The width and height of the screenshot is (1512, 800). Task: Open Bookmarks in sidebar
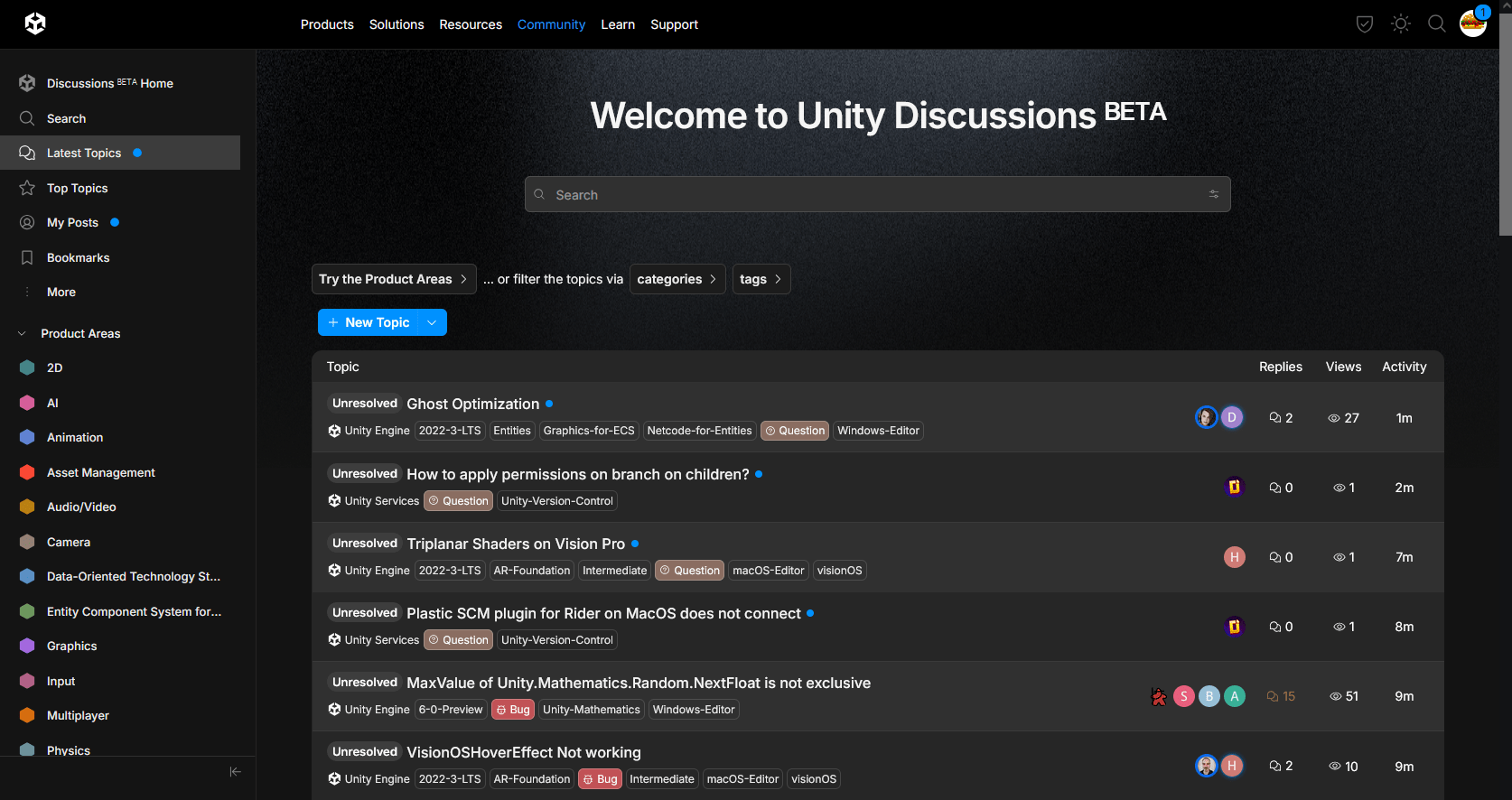pos(120,257)
